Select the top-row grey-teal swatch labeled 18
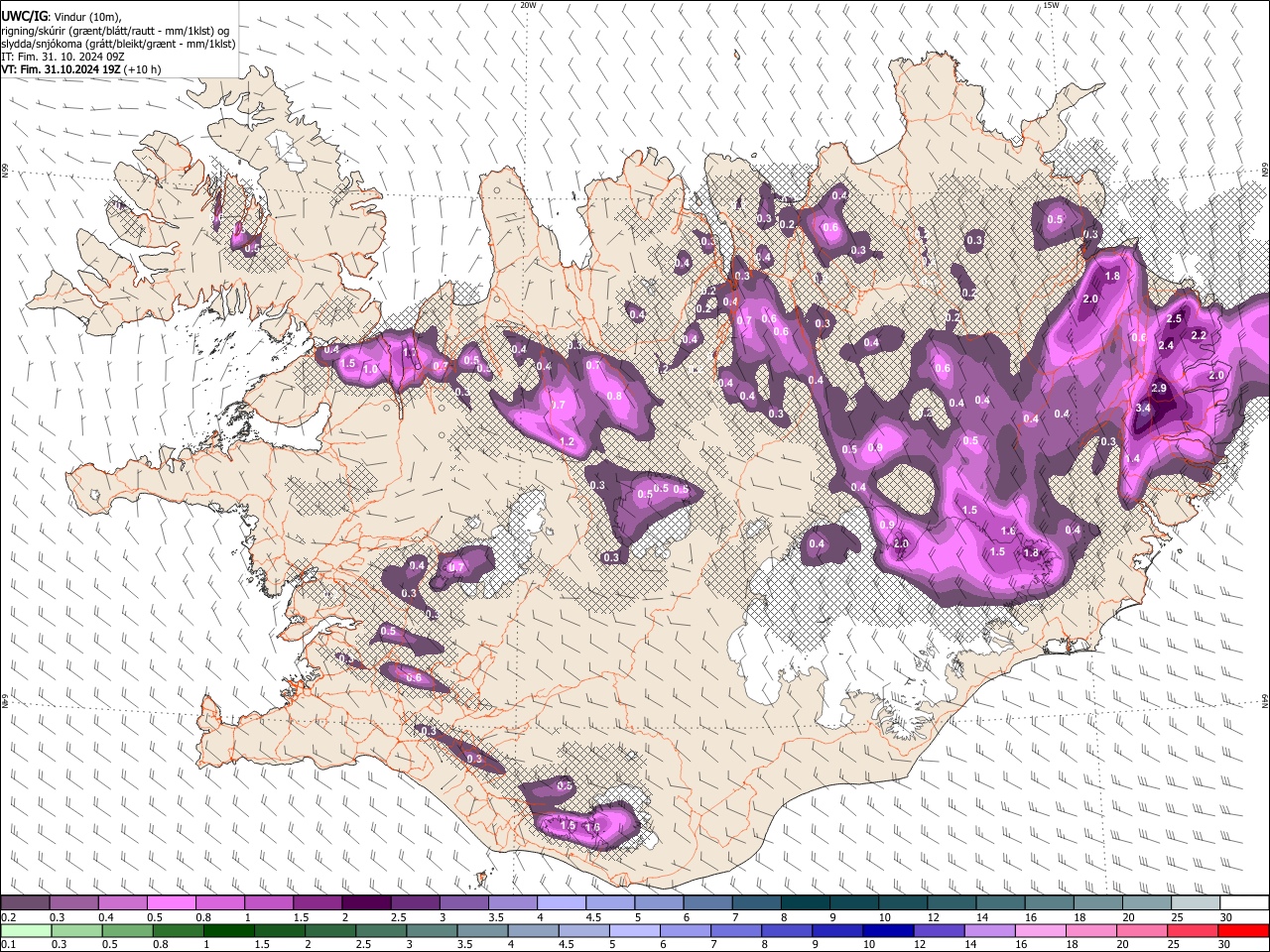The height and width of the screenshot is (952, 1270). pos(1098,902)
